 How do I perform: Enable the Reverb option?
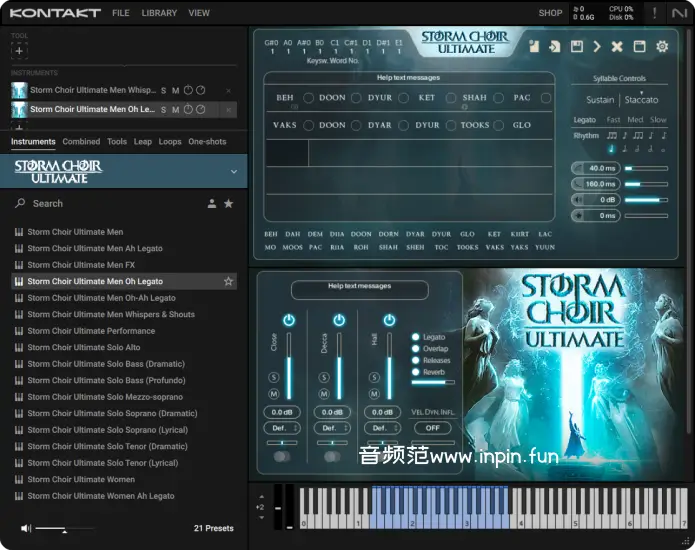[x=416, y=372]
